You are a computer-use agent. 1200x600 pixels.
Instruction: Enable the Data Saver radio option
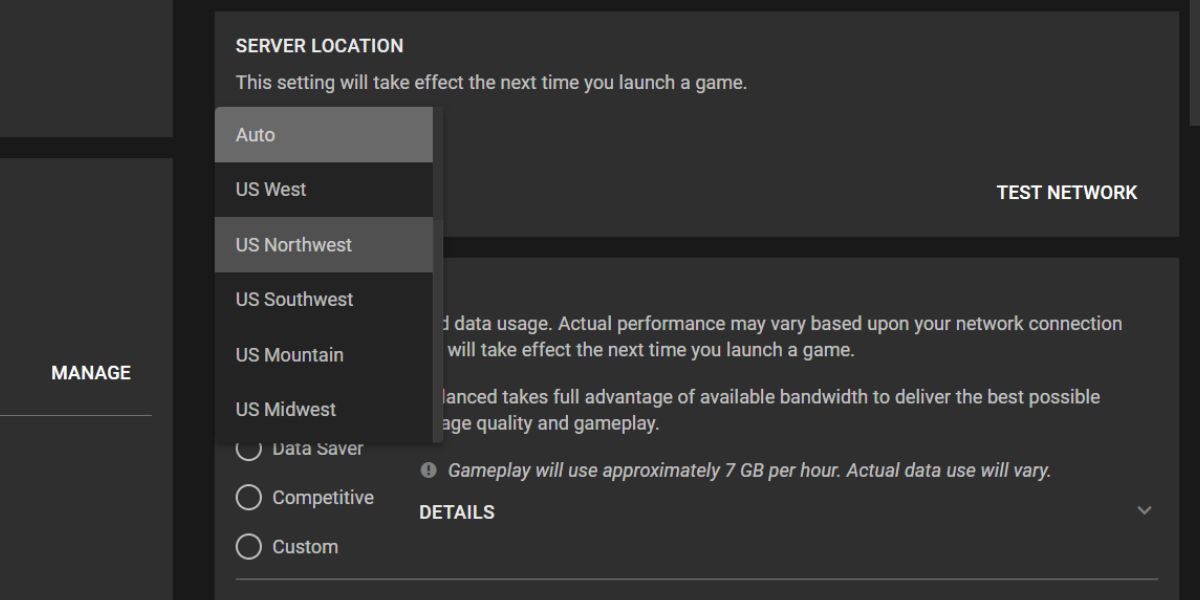tap(248, 450)
